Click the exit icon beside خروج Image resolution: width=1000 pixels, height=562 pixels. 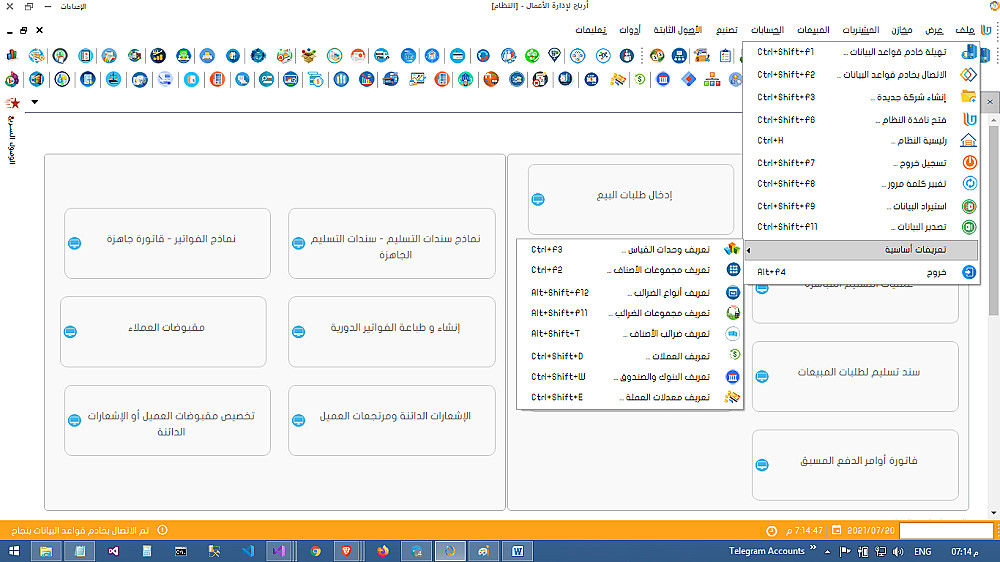pos(969,272)
